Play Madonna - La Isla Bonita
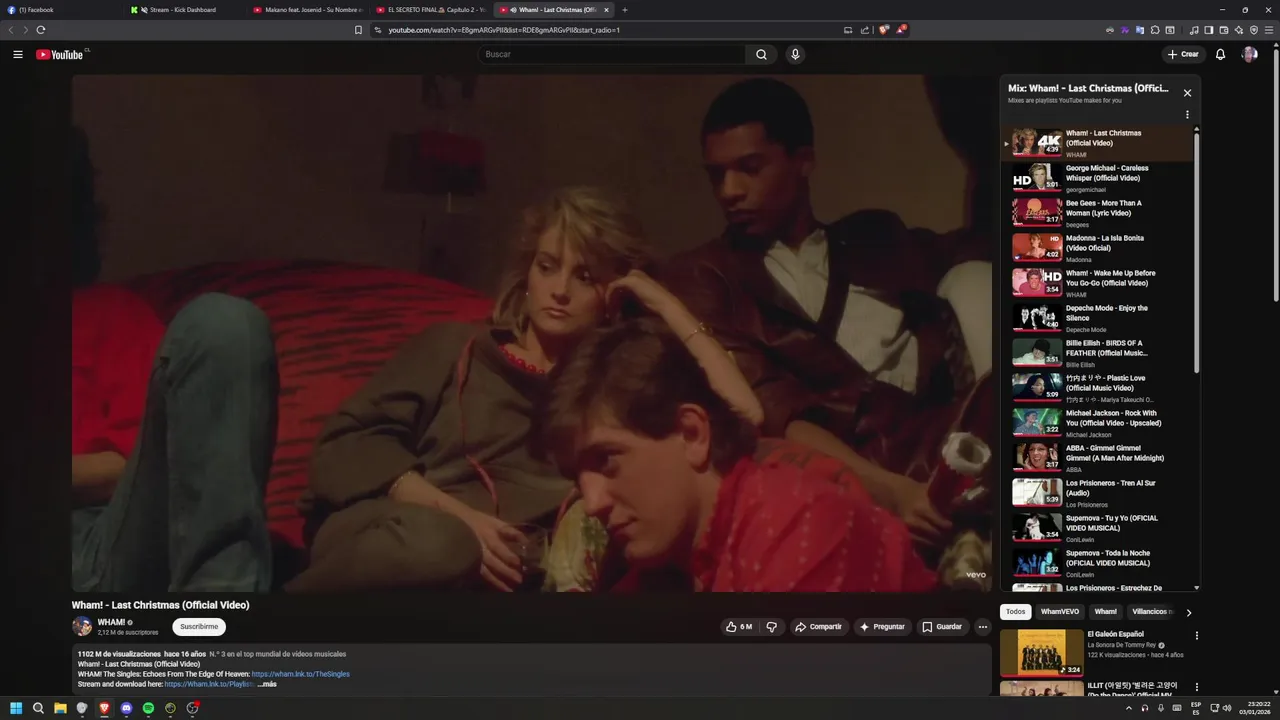The image size is (1280, 720). [x=1098, y=248]
